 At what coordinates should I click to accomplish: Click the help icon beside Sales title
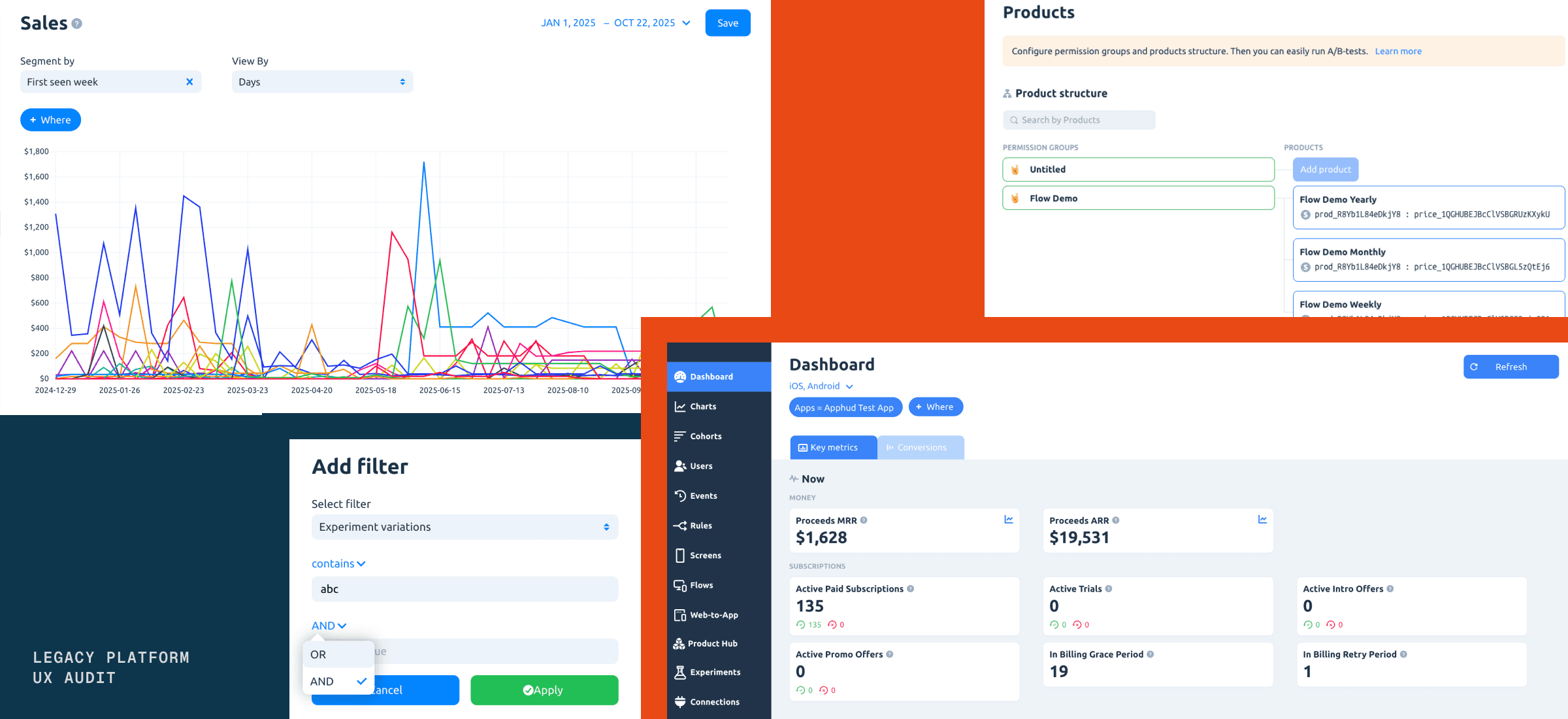click(76, 24)
